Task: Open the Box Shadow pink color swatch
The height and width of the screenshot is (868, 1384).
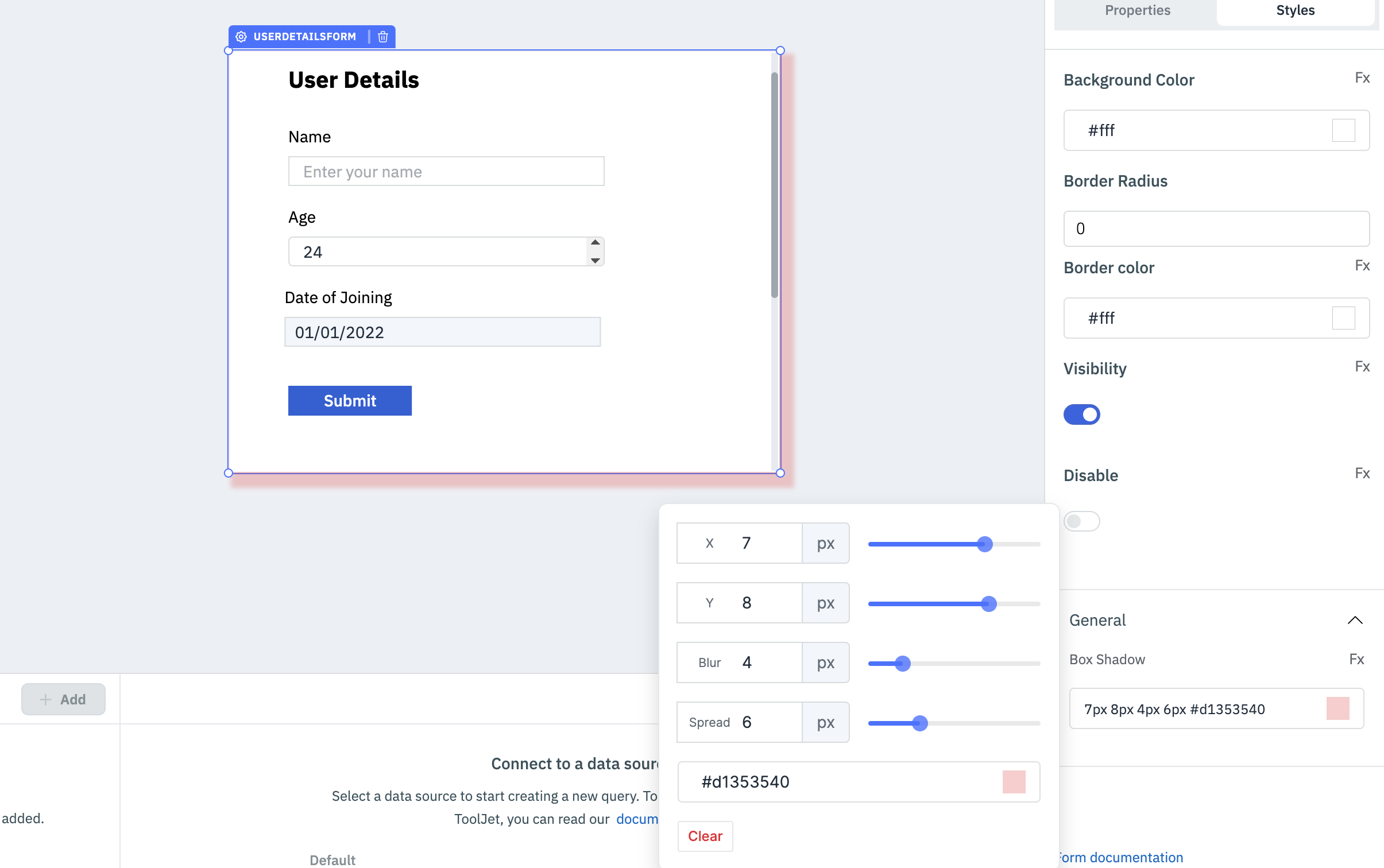Action: tap(1337, 708)
